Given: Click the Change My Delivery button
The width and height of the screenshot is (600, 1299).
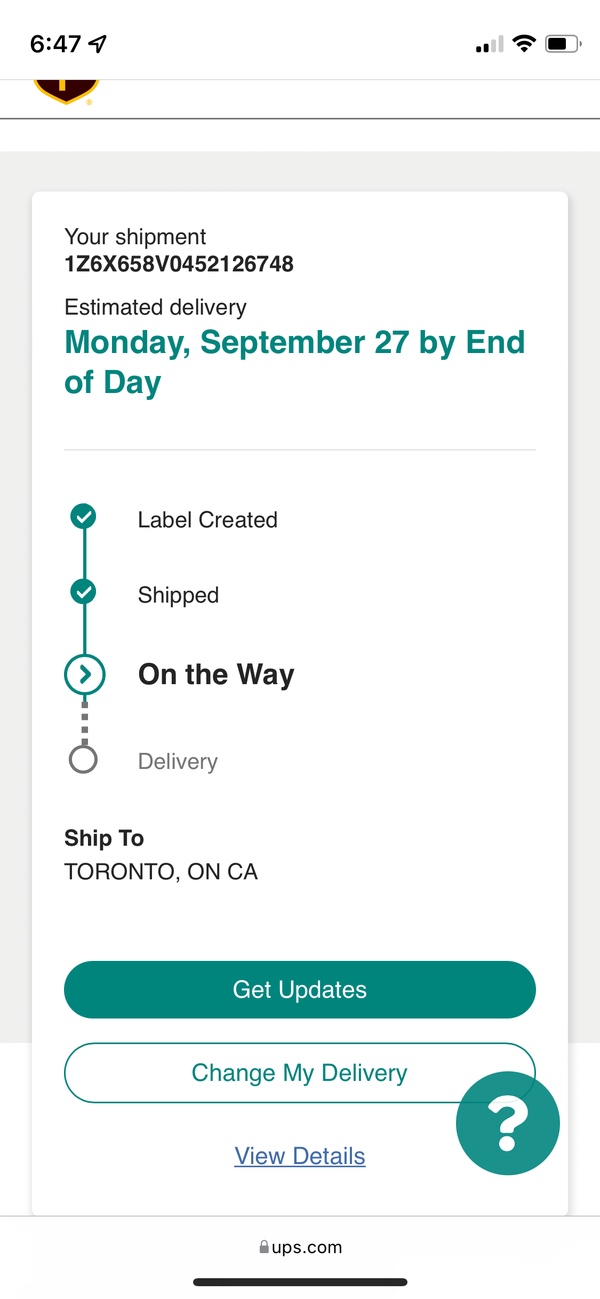Looking at the screenshot, I should tap(300, 1073).
